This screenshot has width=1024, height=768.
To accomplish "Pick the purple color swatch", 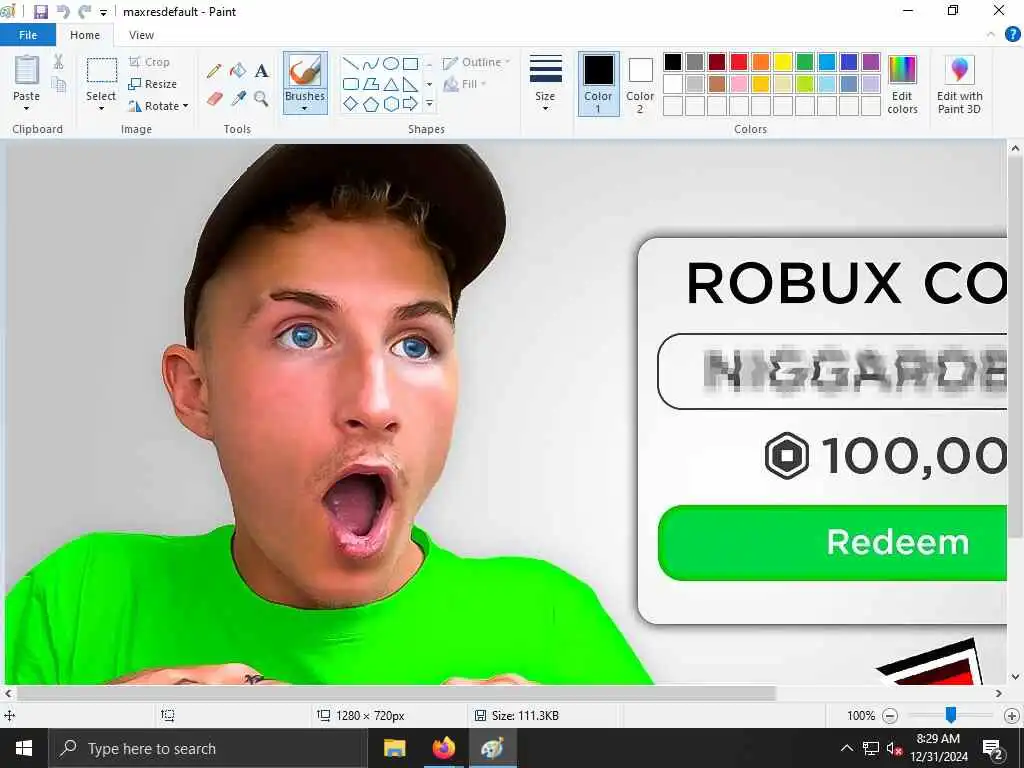I will pos(871,62).
